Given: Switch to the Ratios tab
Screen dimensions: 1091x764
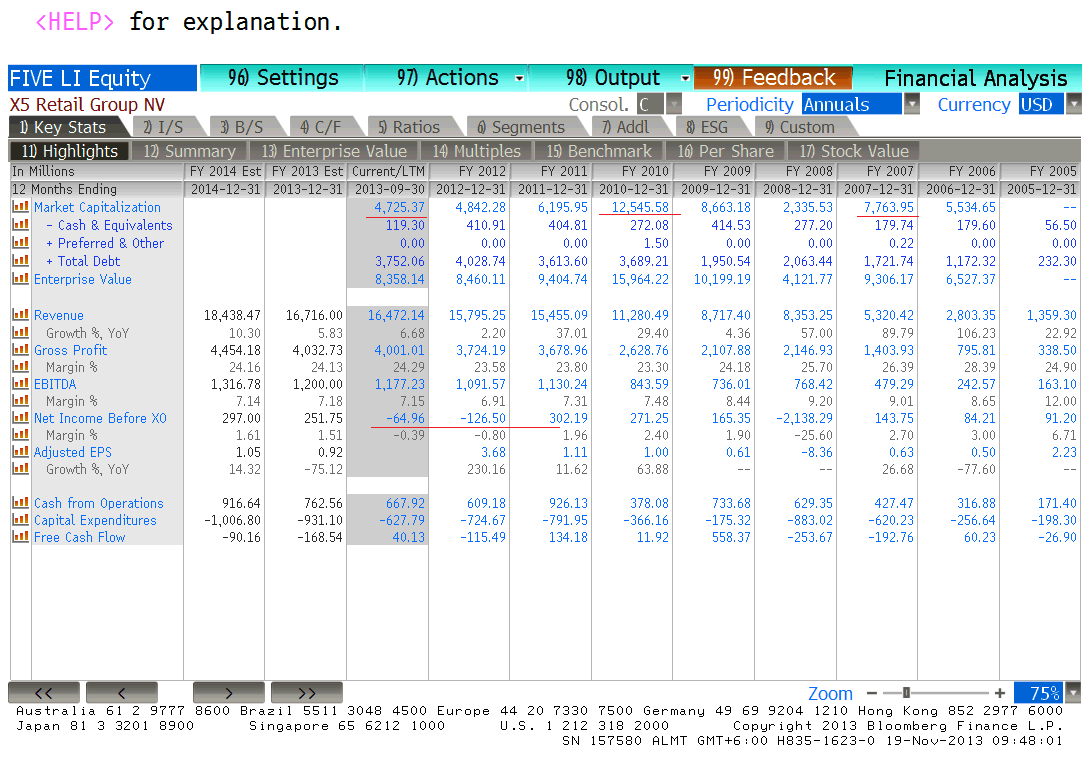Looking at the screenshot, I should pos(408,127).
